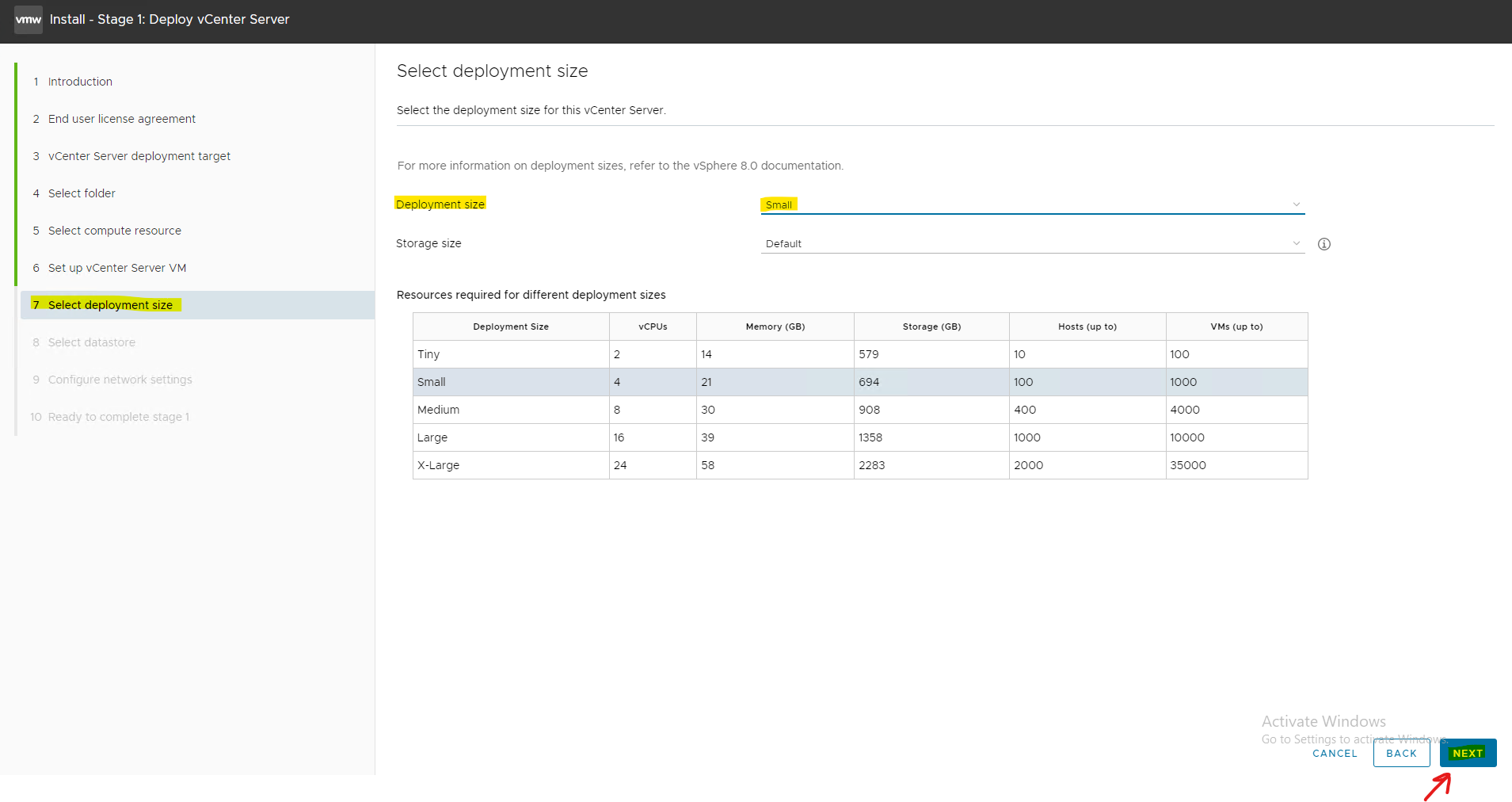Viewport: 1512px width, 802px height.
Task: Click the 4000 VMs value cell
Action: tap(1236, 410)
